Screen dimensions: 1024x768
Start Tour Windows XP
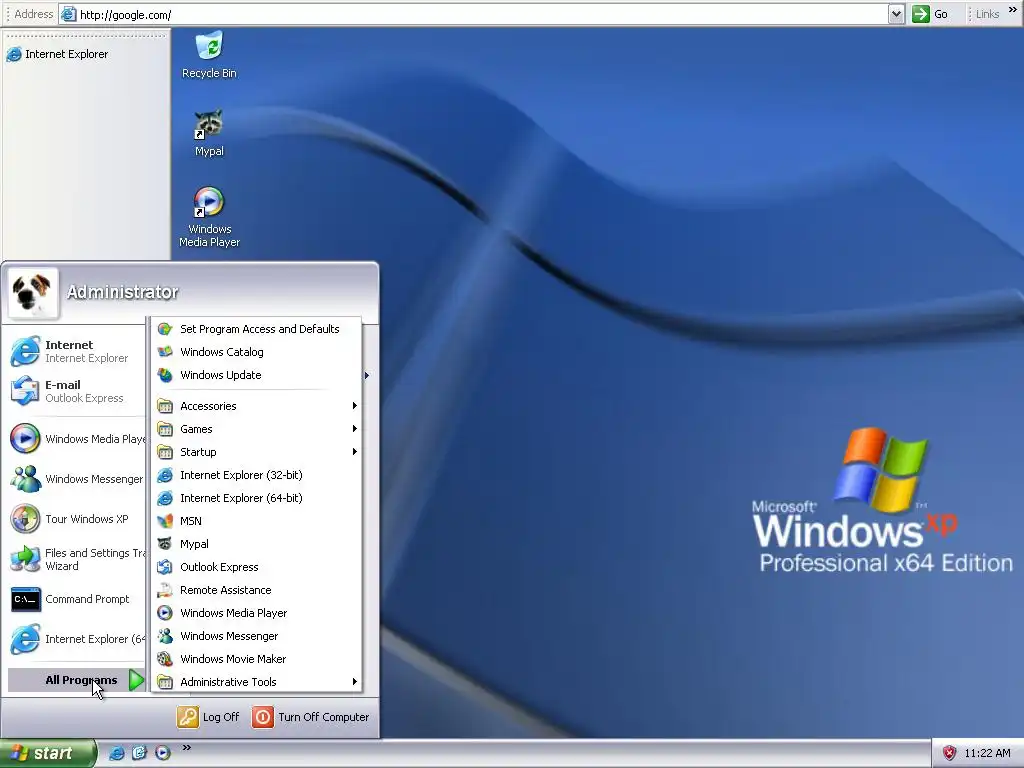click(x=77, y=519)
